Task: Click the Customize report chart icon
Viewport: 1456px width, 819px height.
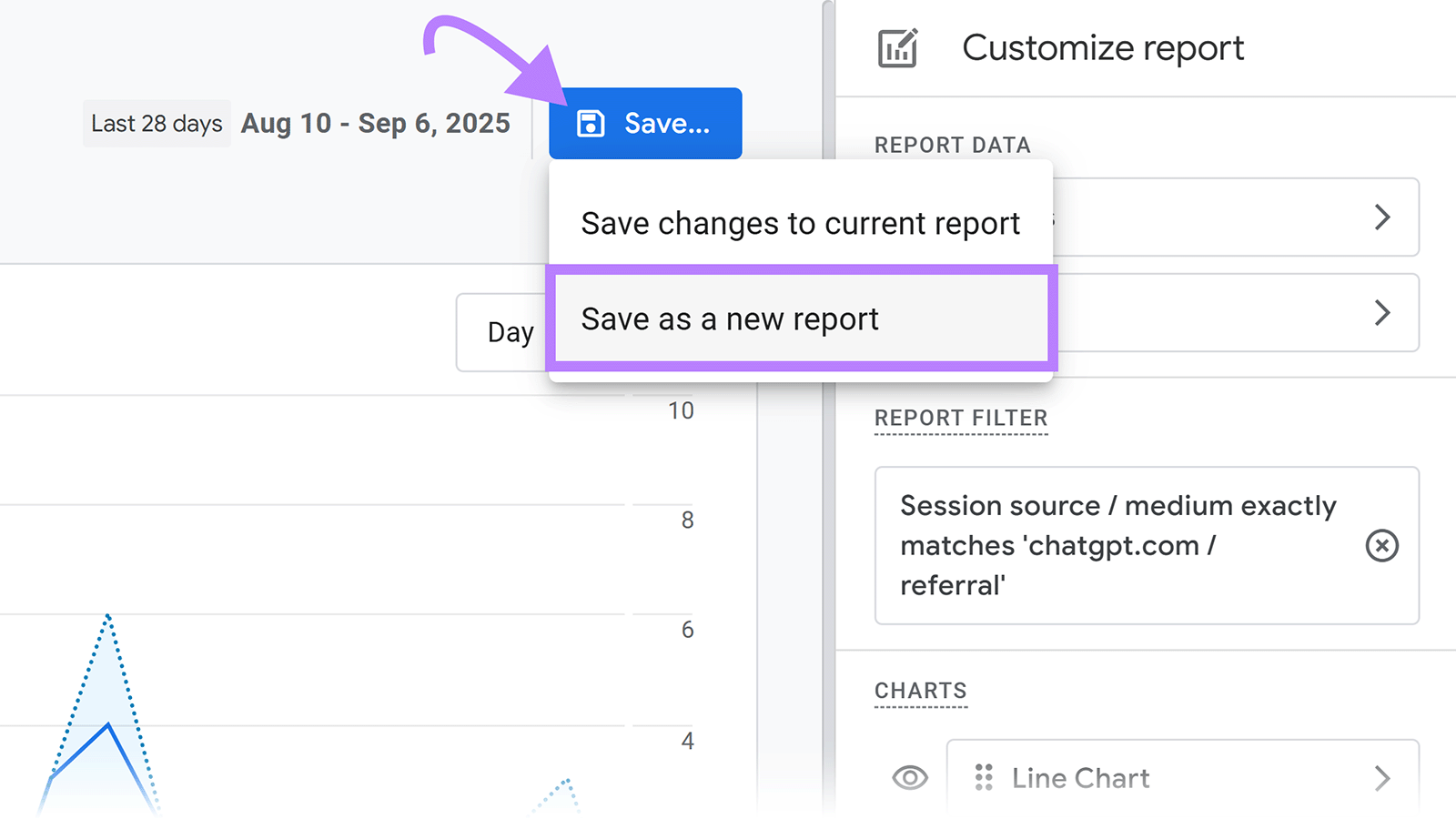Action: pos(898,47)
